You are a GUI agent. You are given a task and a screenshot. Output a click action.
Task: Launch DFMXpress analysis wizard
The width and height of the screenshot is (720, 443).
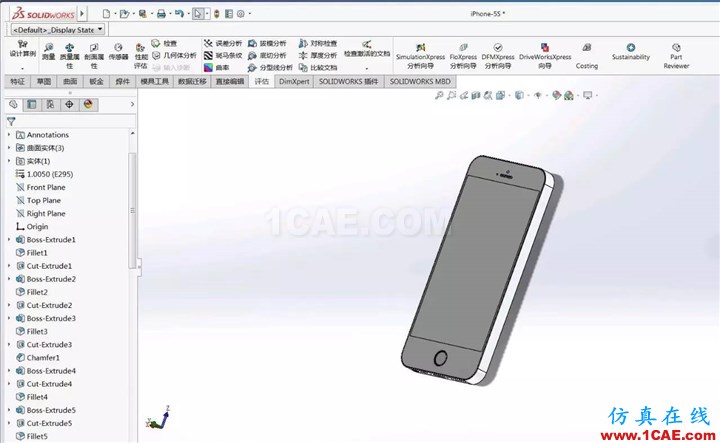498,56
